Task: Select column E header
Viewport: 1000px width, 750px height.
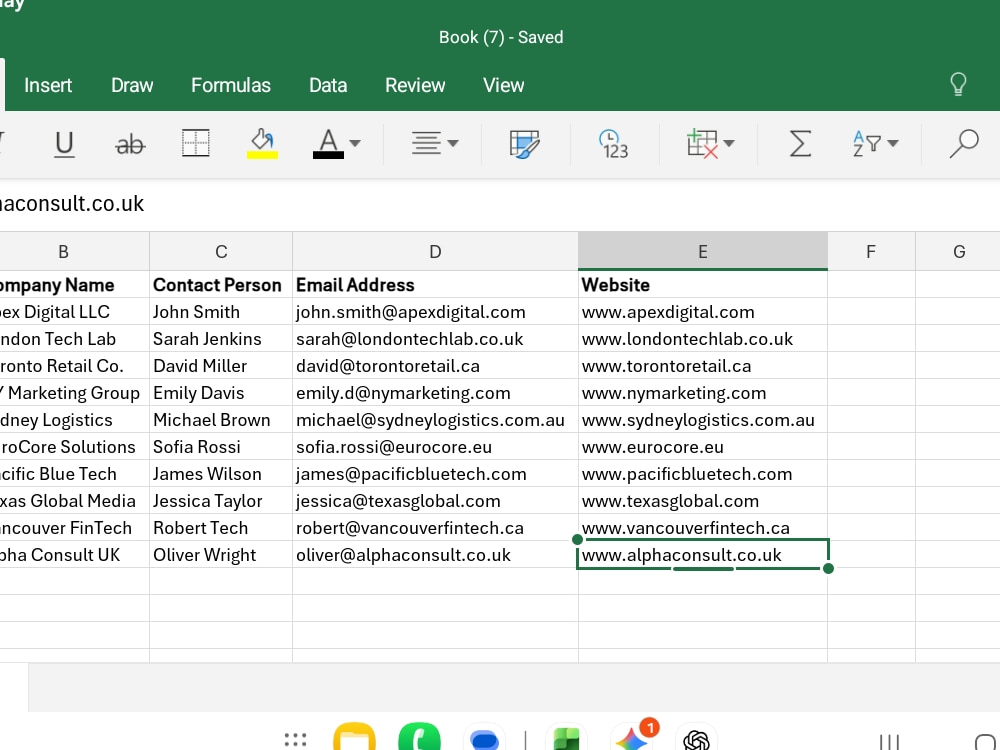Action: coord(703,251)
